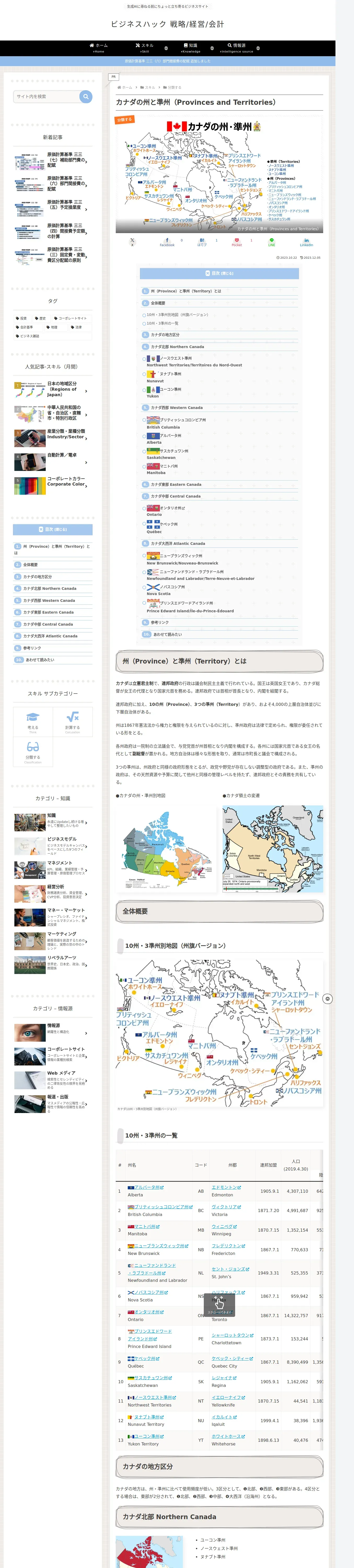Click the search magnifier button in sidebar
This screenshot has width=354, height=1568.
[86, 96]
